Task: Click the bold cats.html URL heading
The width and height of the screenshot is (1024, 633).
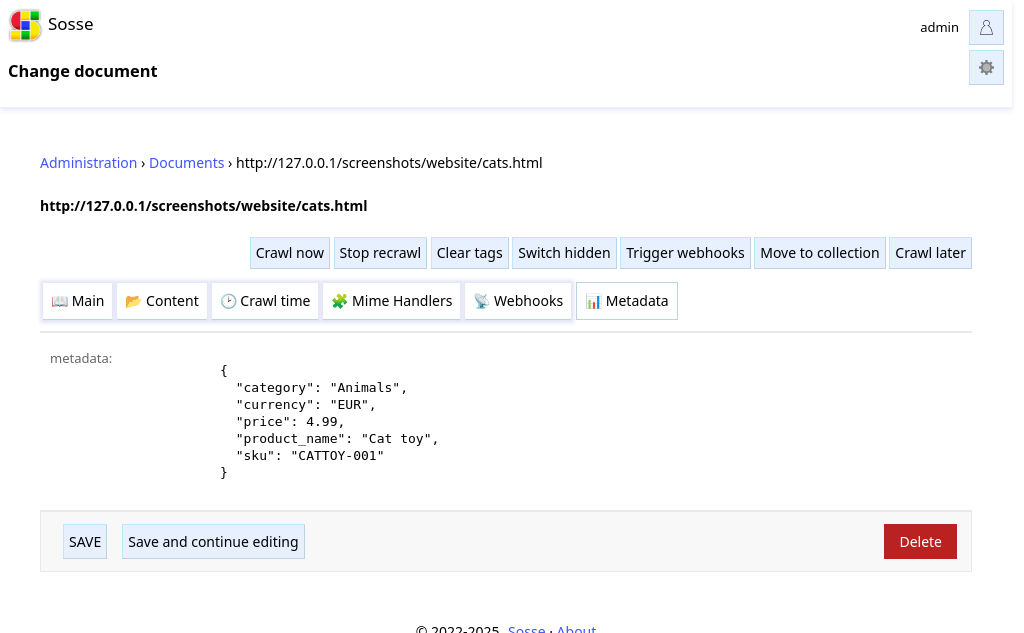Action: [x=204, y=206]
